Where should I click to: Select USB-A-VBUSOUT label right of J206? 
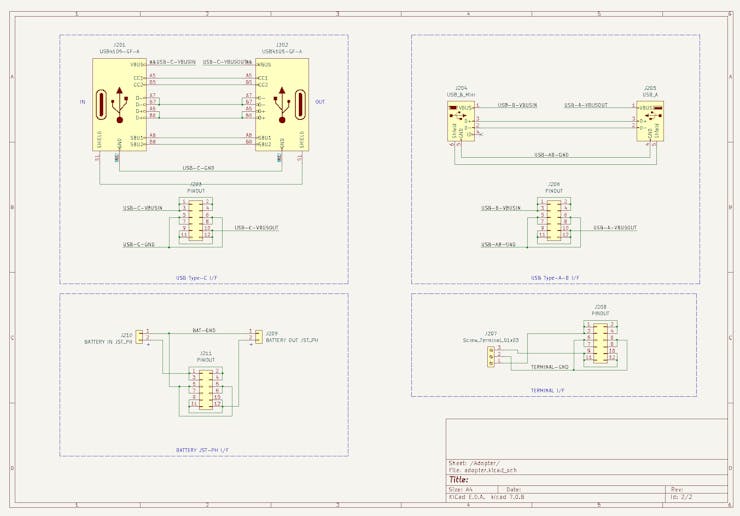tap(615, 228)
